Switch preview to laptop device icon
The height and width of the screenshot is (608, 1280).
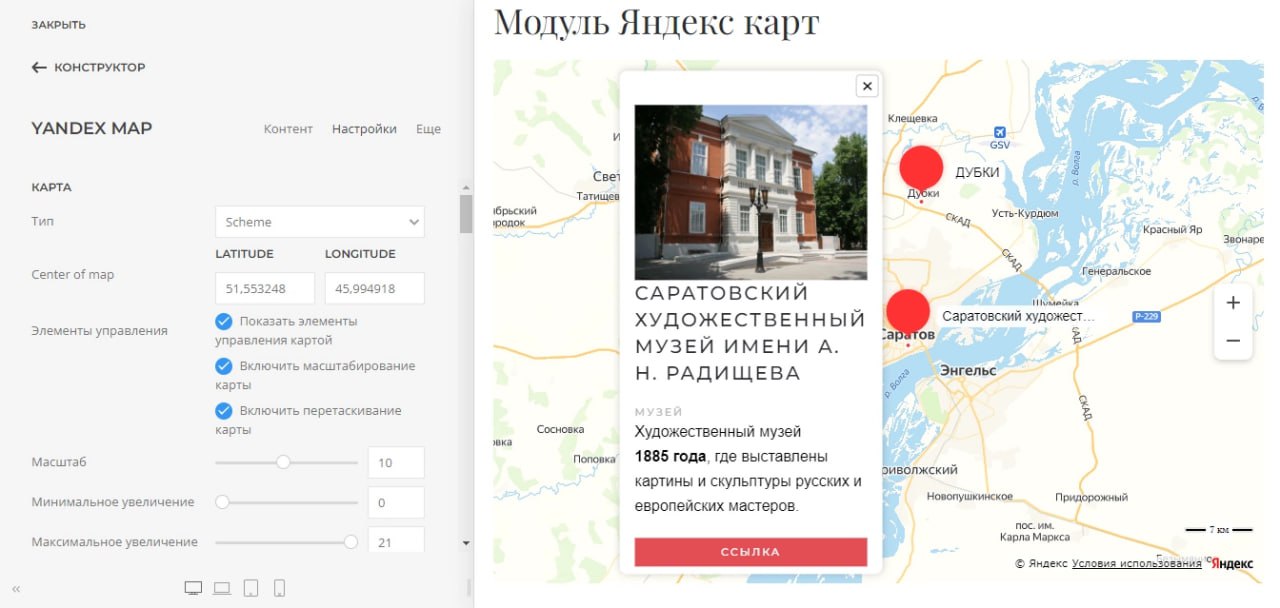point(222,588)
